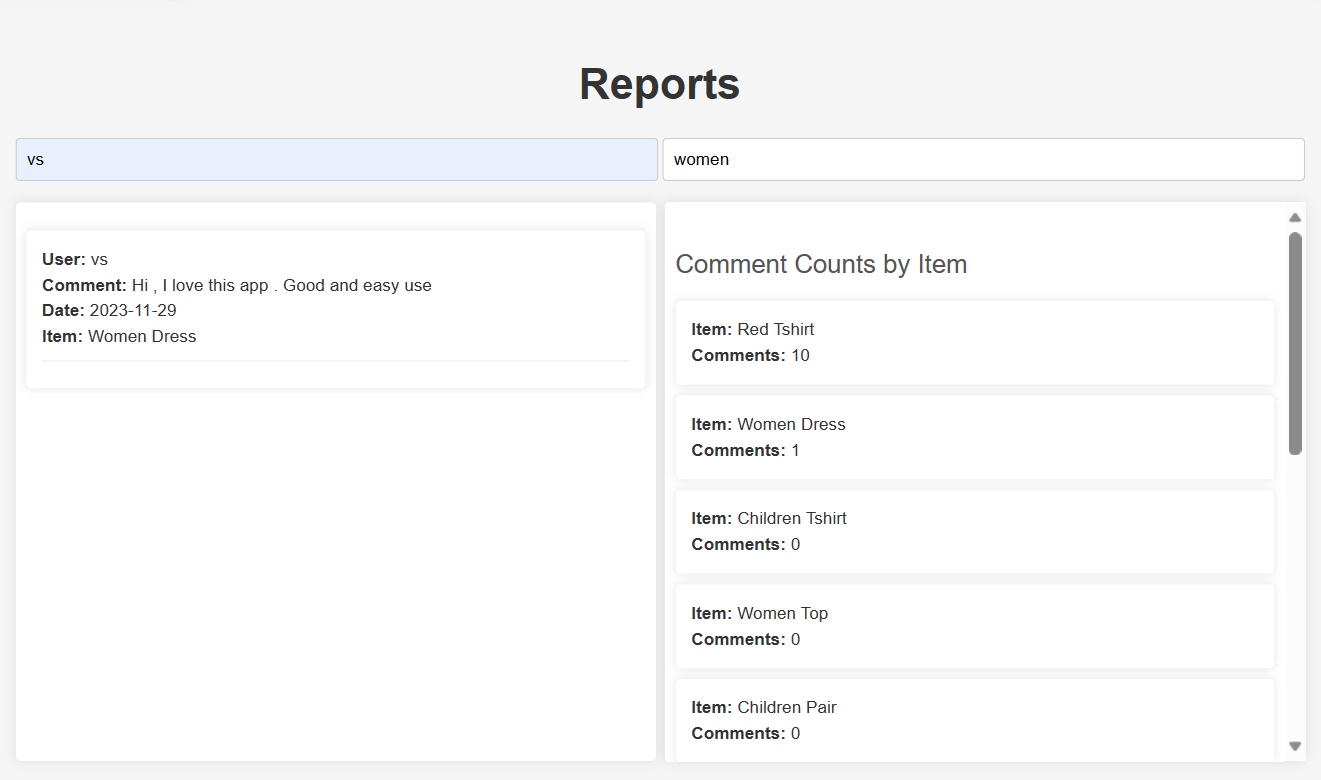Screen dimensions: 1321x780
Task: Click the 'Women Dress' item label in the comment
Action: coord(142,336)
